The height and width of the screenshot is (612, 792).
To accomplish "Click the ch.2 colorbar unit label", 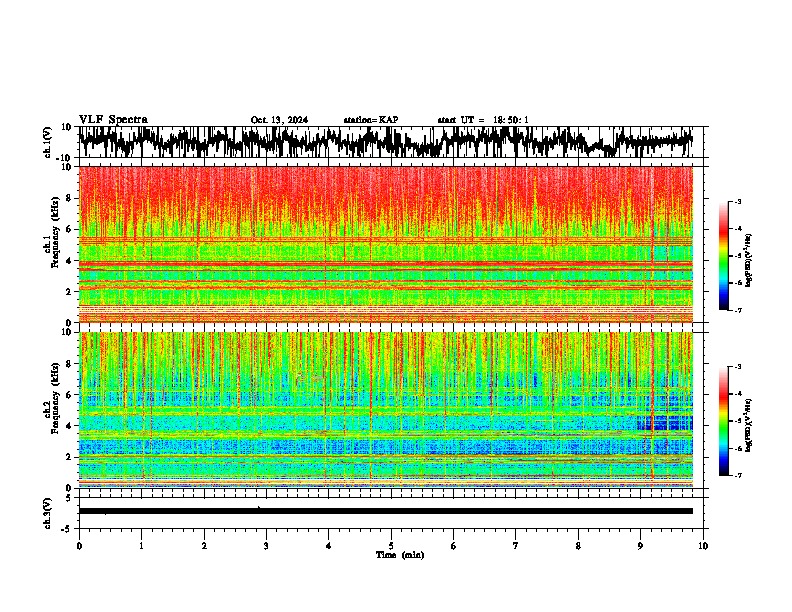I will tap(749, 426).
